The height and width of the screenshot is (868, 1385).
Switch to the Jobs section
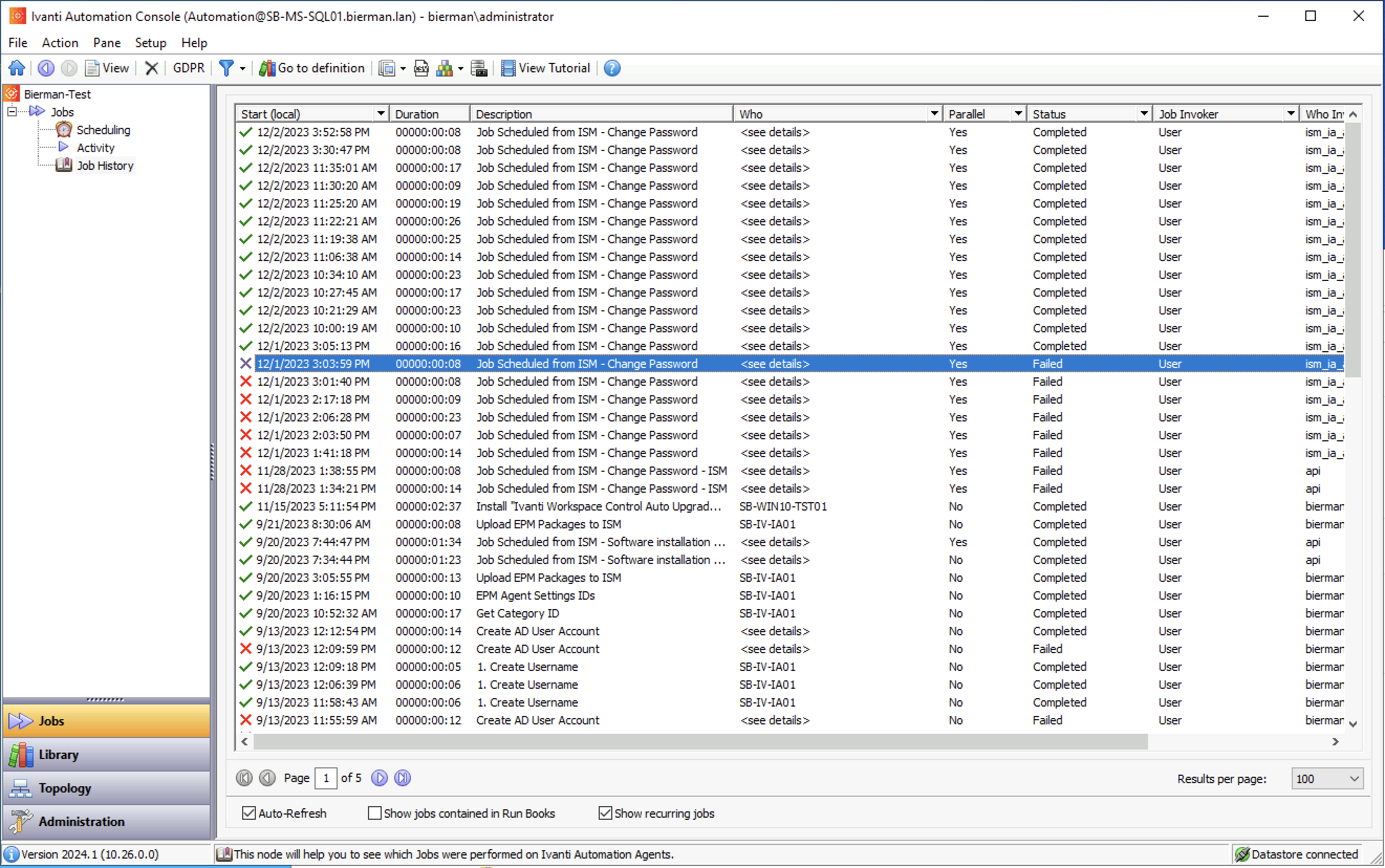(x=106, y=721)
